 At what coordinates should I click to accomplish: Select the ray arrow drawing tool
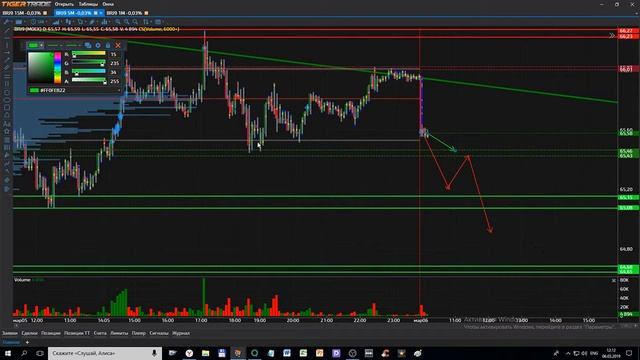7,53
